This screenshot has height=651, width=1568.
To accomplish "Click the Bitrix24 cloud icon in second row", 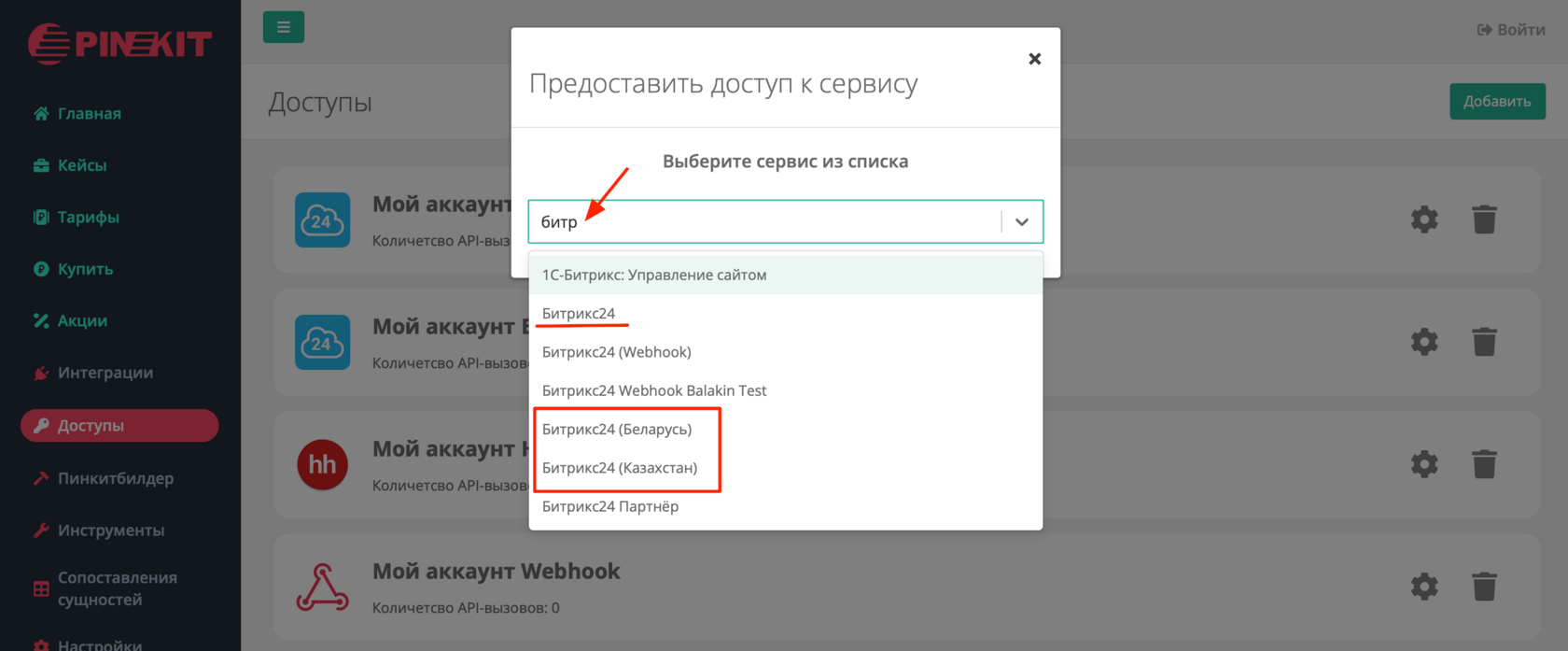I will tap(323, 342).
